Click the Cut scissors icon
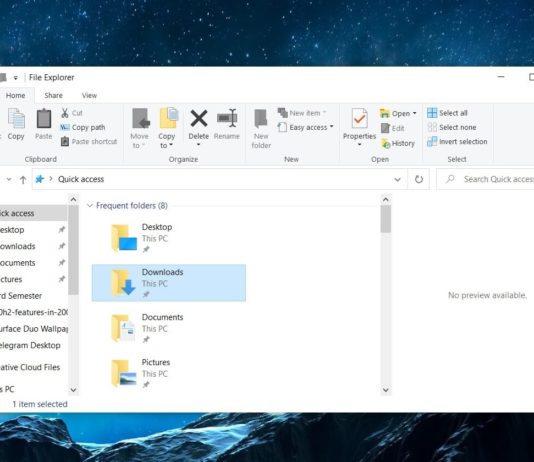534x462 pixels. [x=65, y=113]
